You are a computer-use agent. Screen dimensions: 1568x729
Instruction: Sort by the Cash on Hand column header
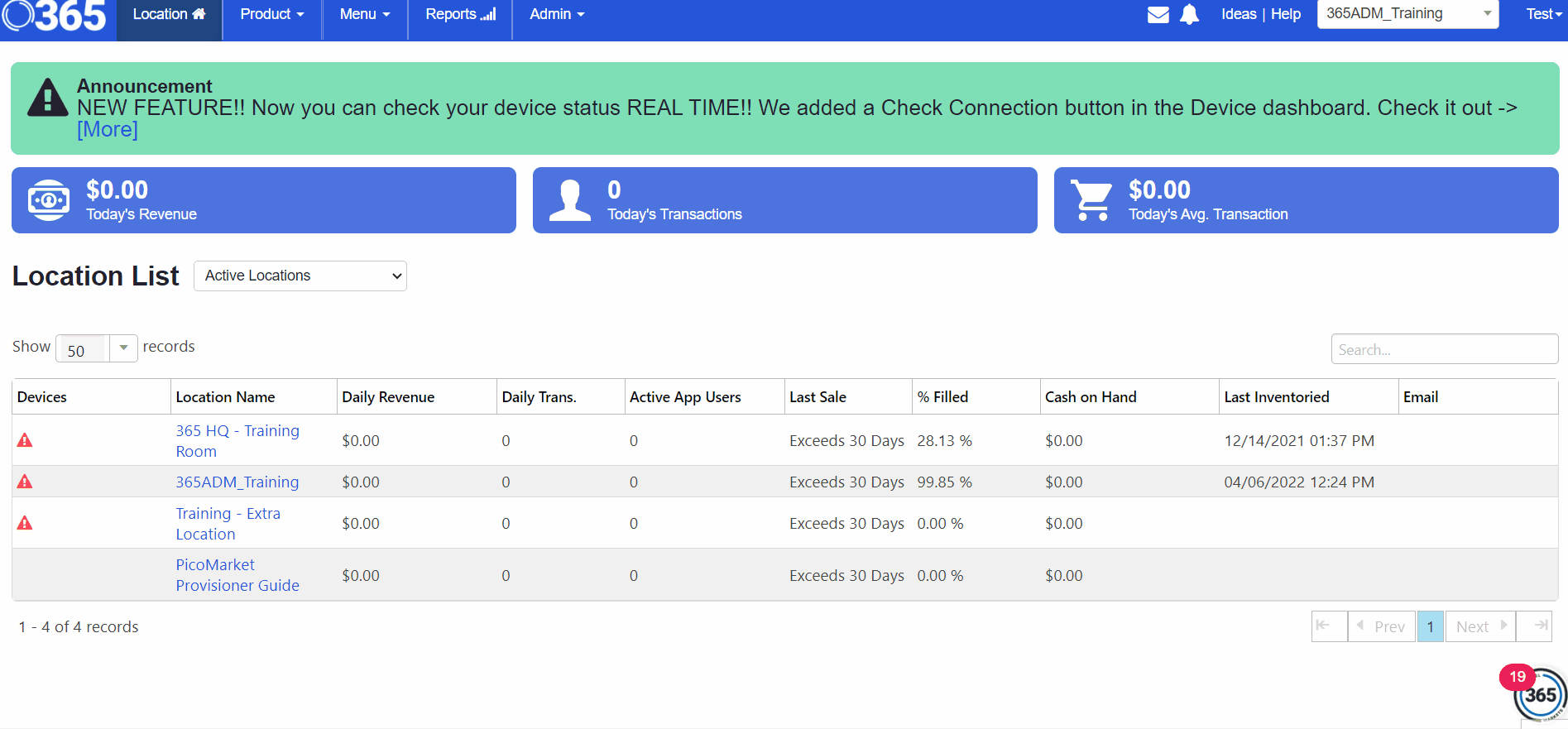tap(1129, 397)
